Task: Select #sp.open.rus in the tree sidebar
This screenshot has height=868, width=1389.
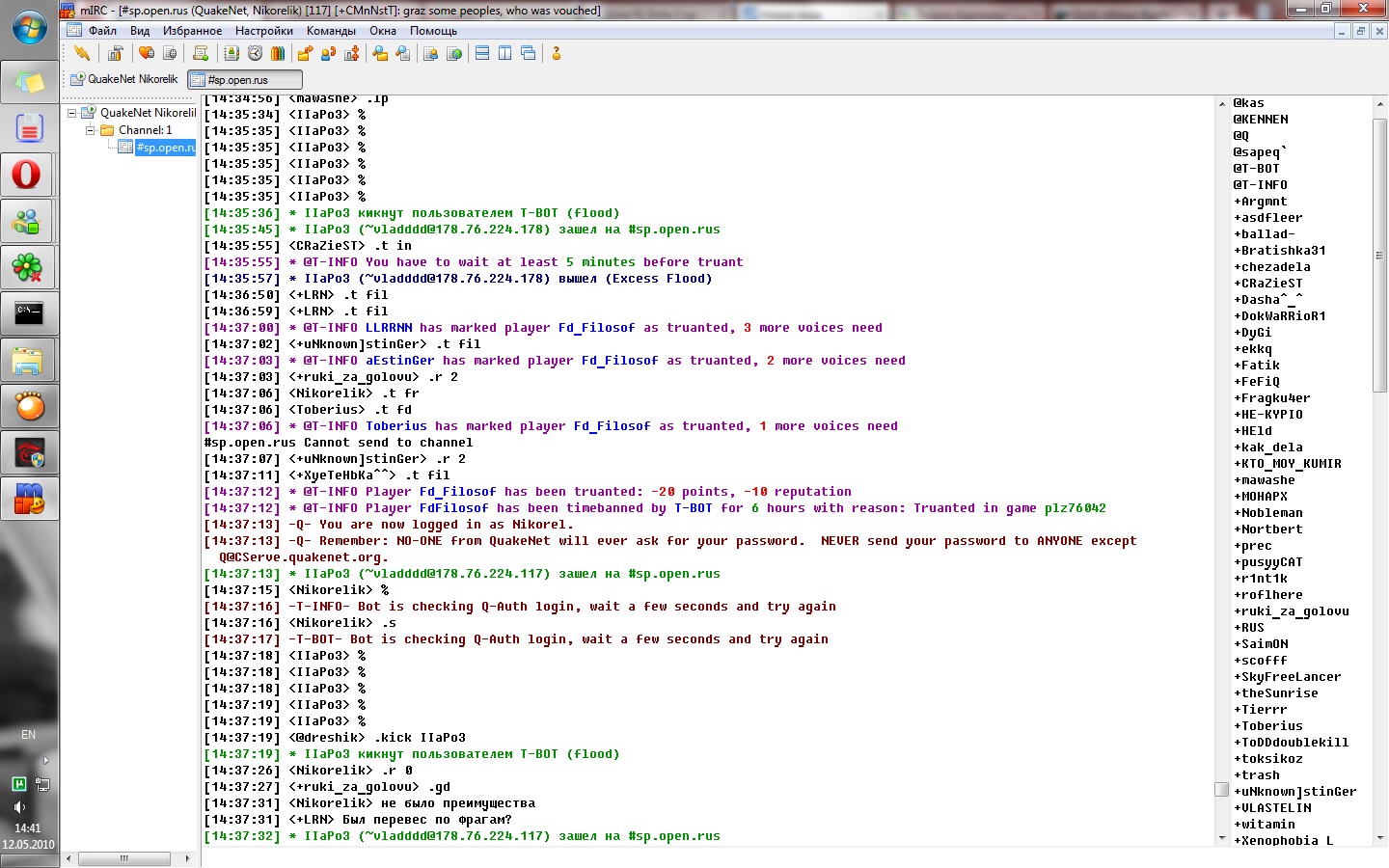Action: 164,148
